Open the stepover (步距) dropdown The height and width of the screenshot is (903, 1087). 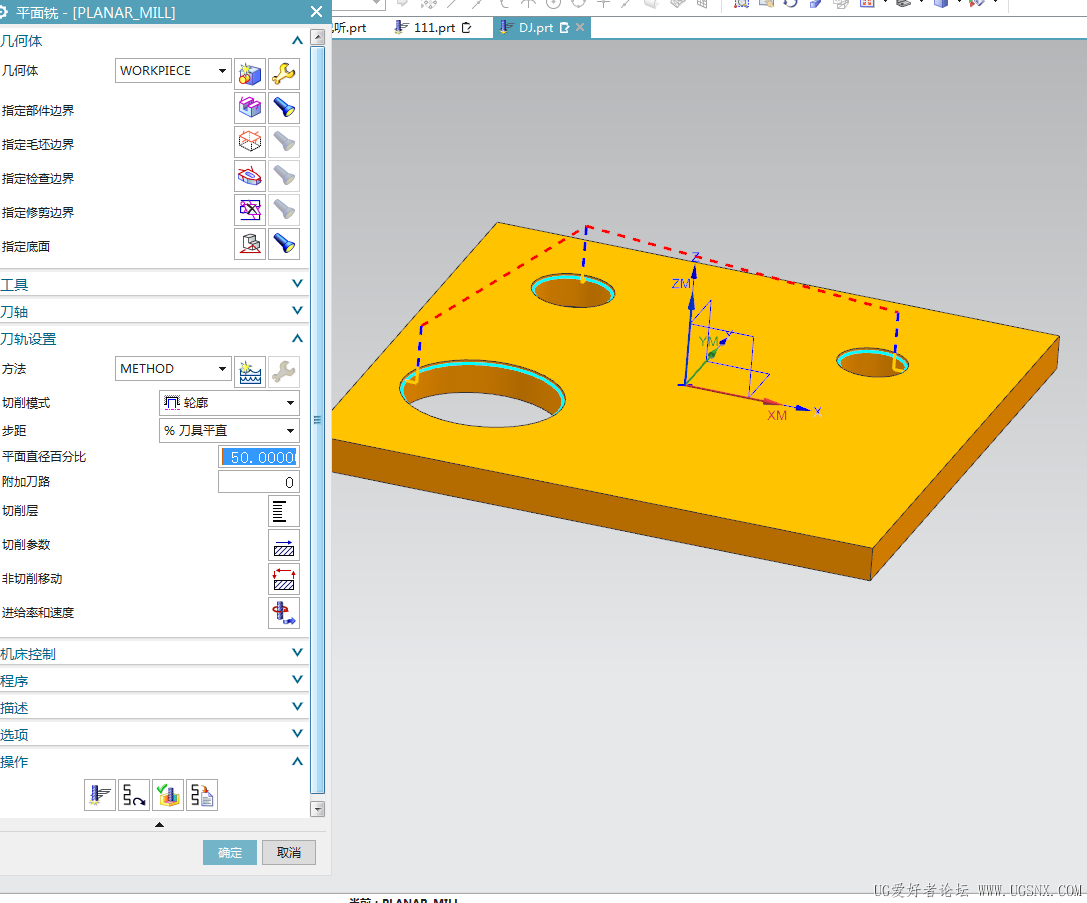pos(229,430)
